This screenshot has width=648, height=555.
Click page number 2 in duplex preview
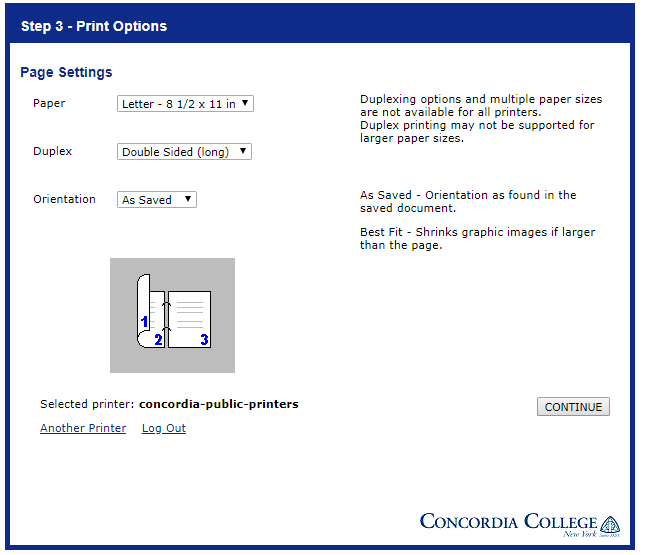click(158, 340)
